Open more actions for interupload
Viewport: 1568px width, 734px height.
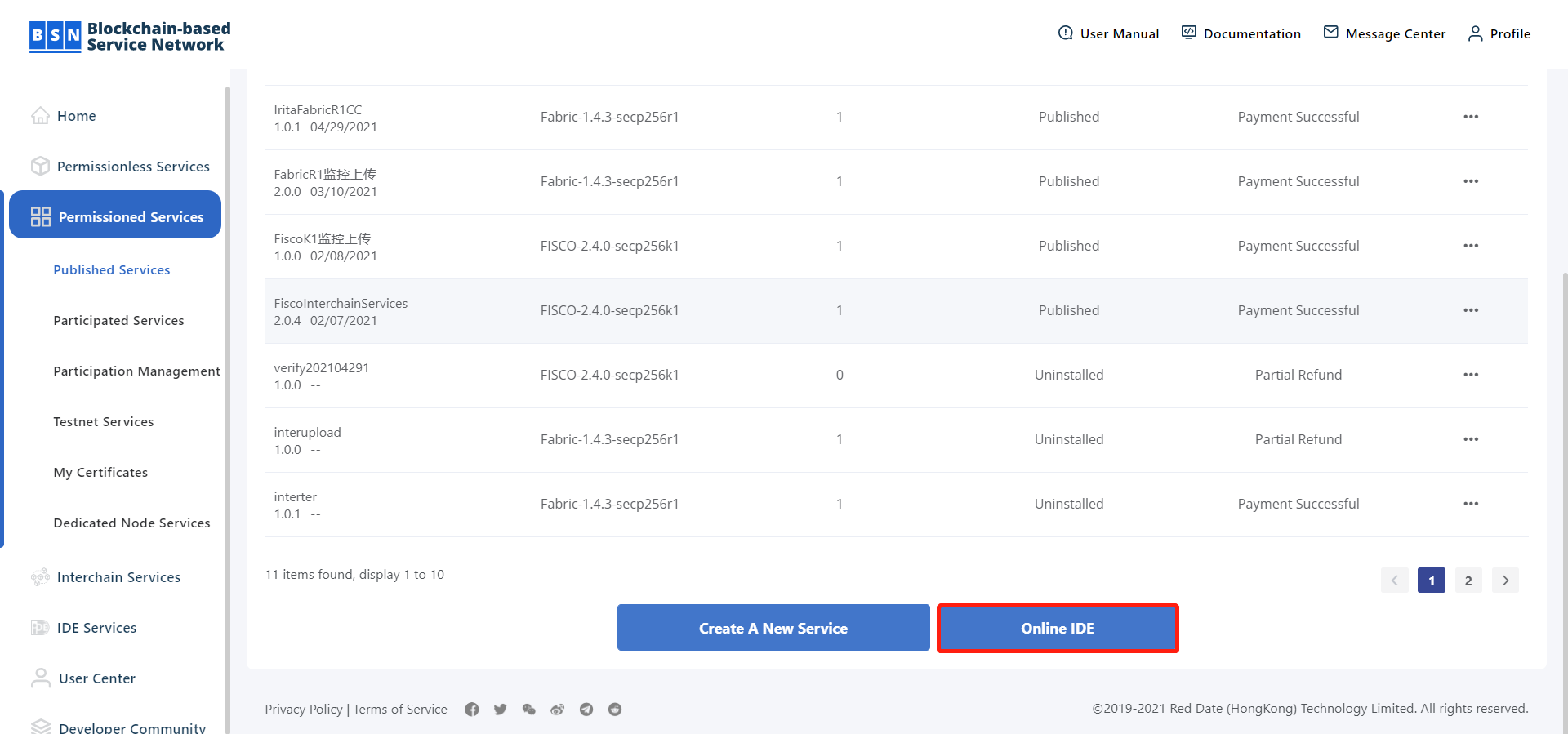pos(1471,439)
